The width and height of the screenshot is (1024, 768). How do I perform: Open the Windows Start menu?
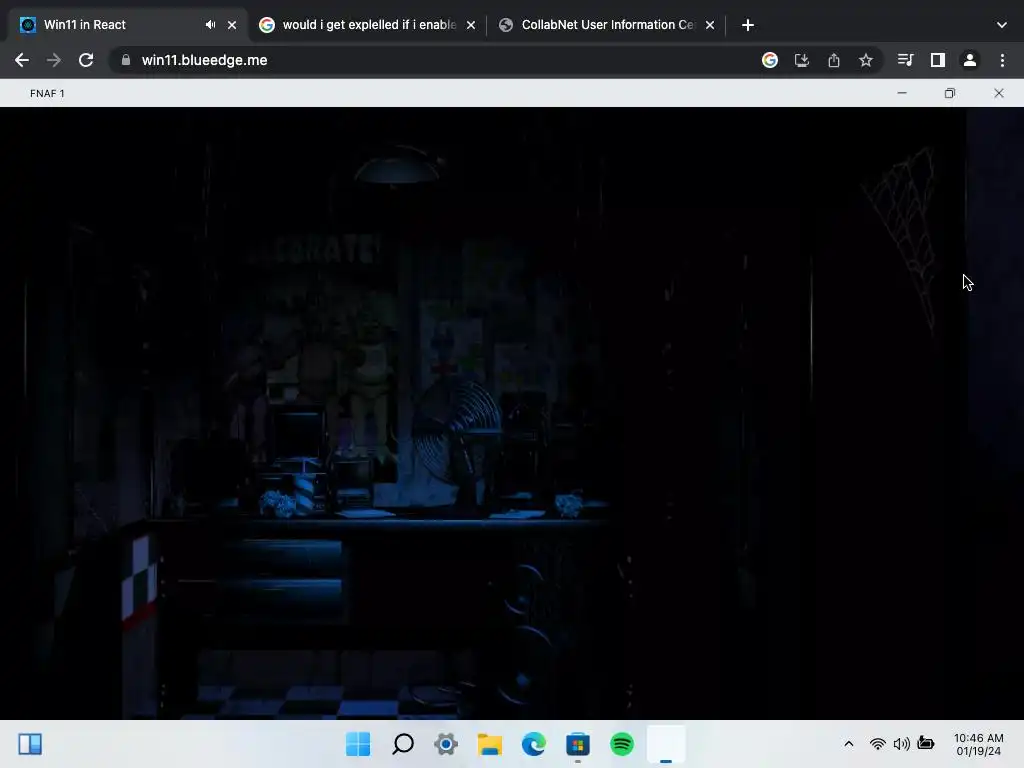(x=358, y=744)
